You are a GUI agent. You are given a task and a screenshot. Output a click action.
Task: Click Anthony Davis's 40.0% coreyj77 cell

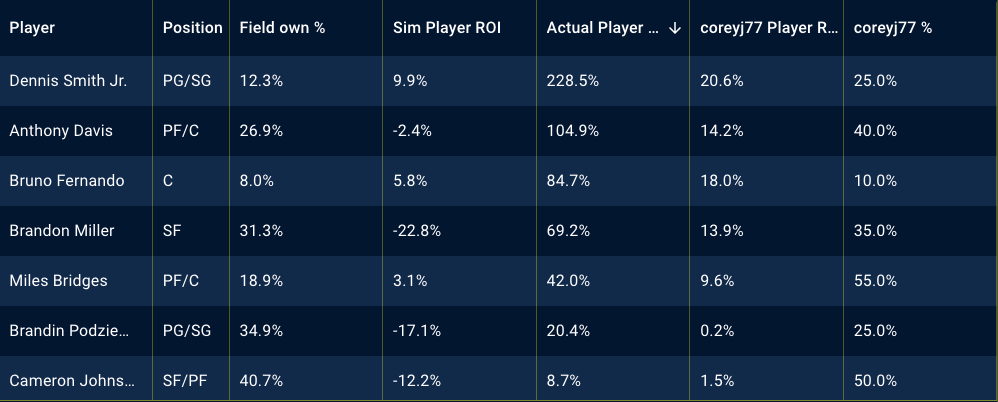[875, 131]
